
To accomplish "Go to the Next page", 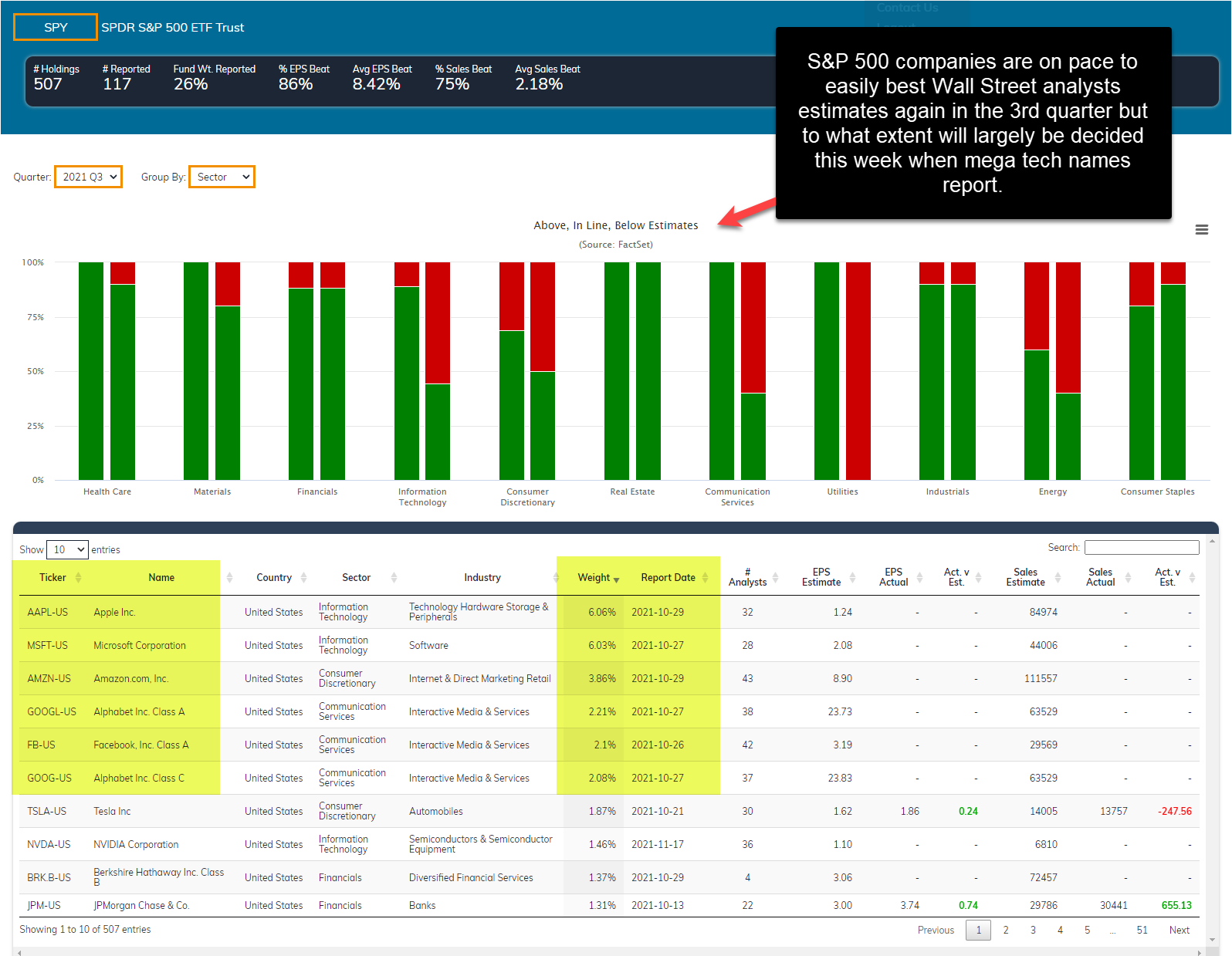I will [1179, 930].
